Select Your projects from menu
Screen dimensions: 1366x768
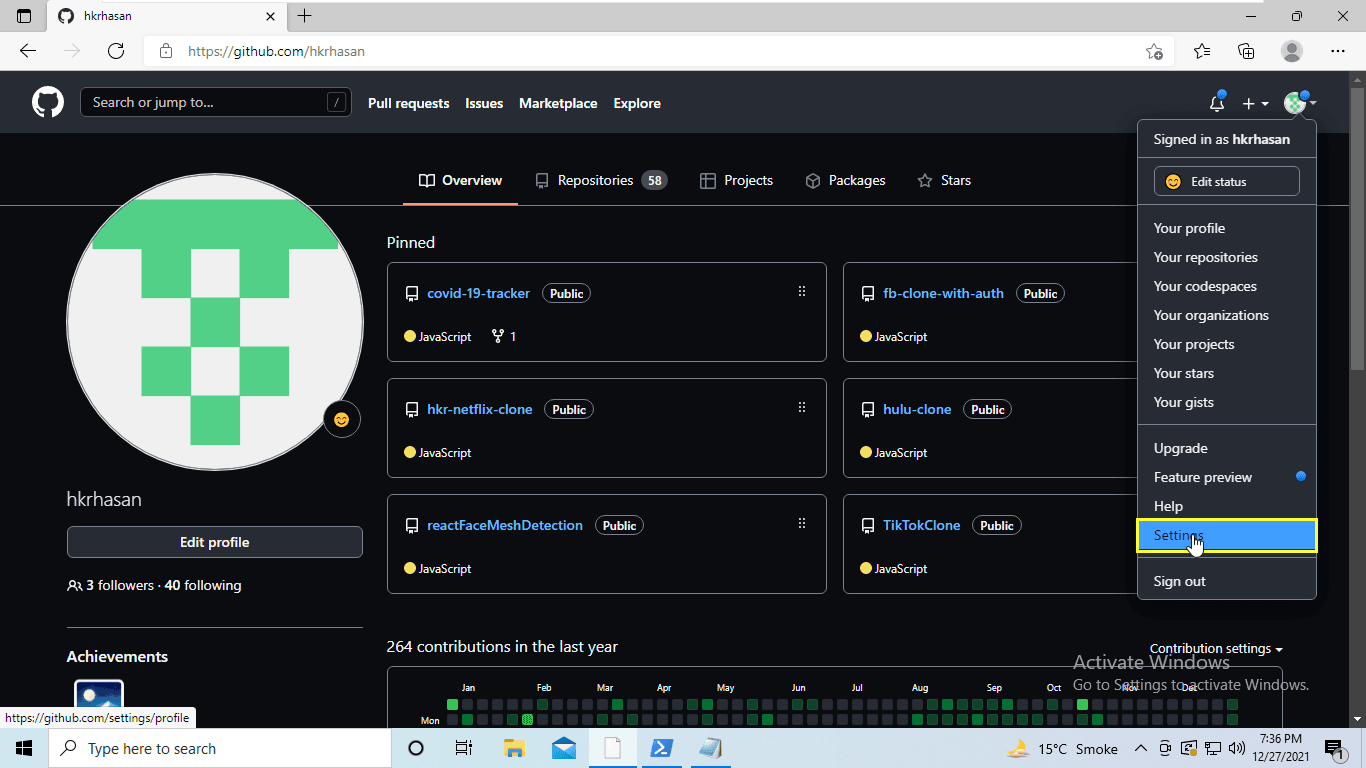pos(1227,344)
